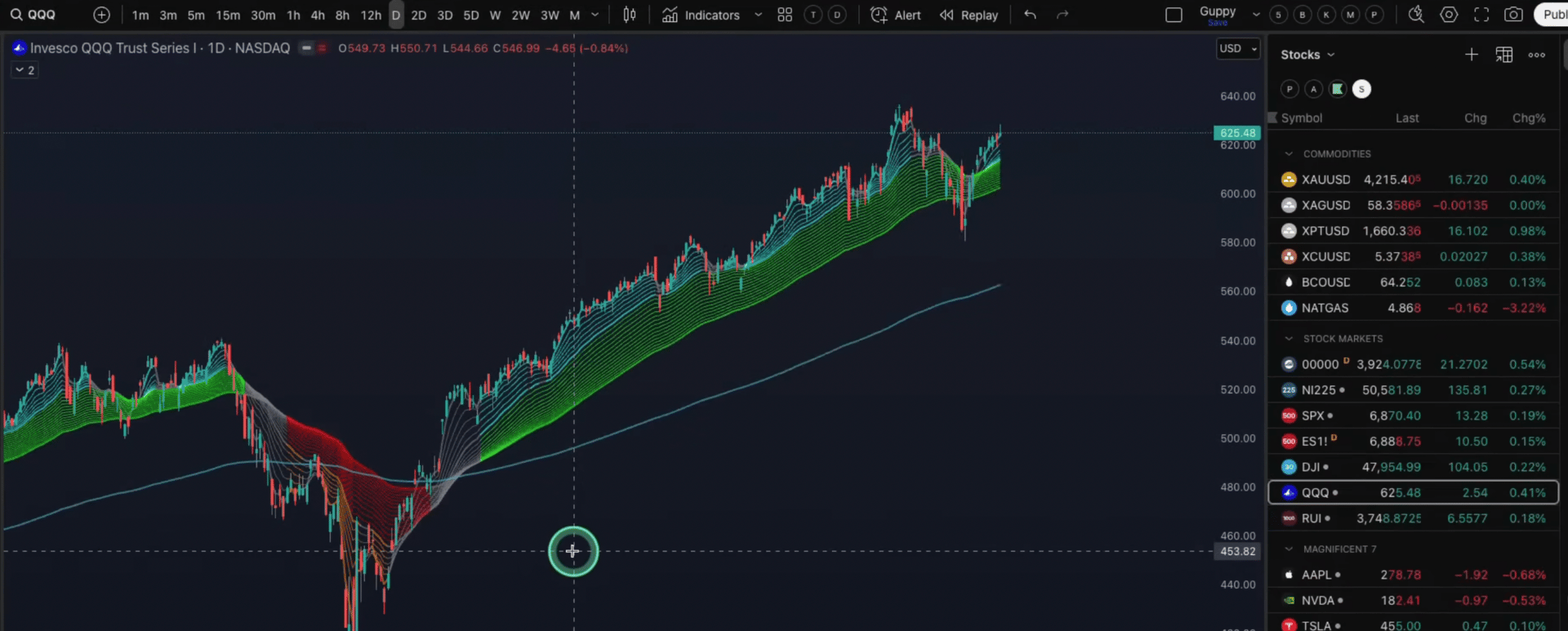Open the quick search lightning icon
The image size is (1568, 631).
coord(1416,15)
